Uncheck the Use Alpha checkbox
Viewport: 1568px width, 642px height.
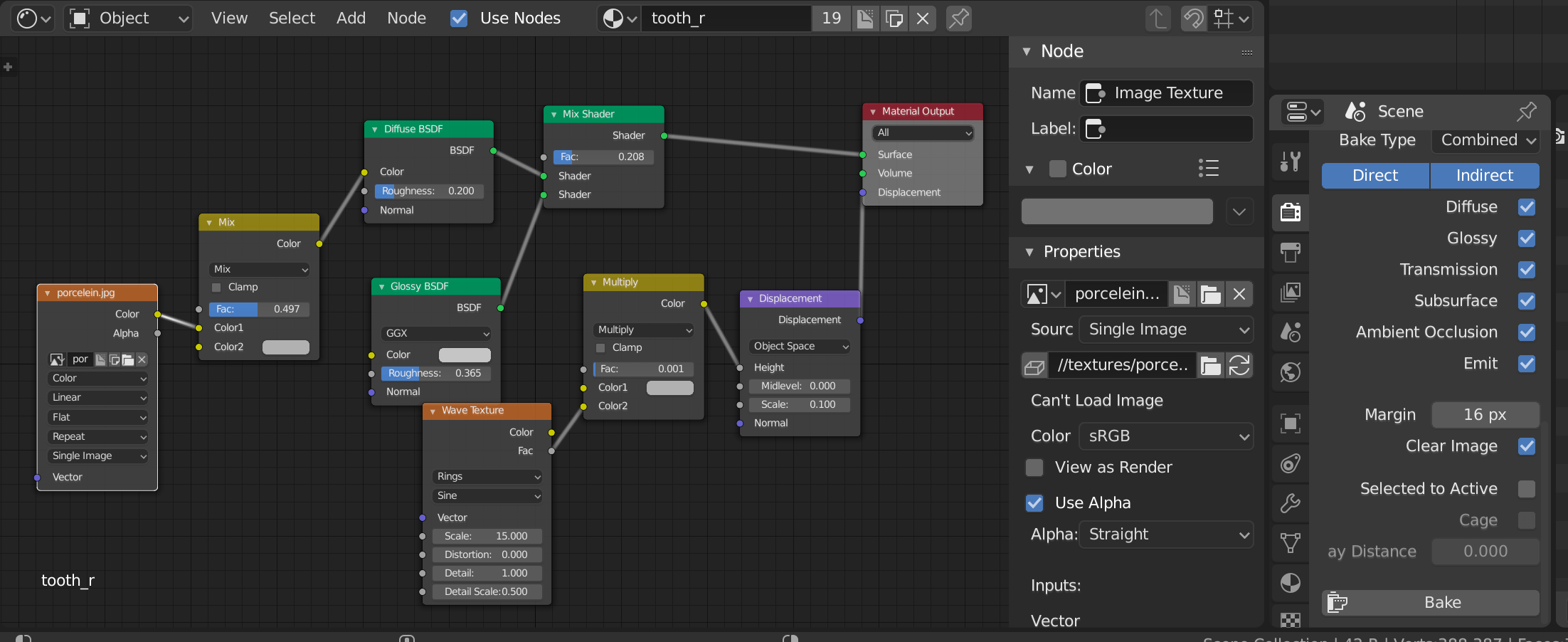coord(1034,503)
